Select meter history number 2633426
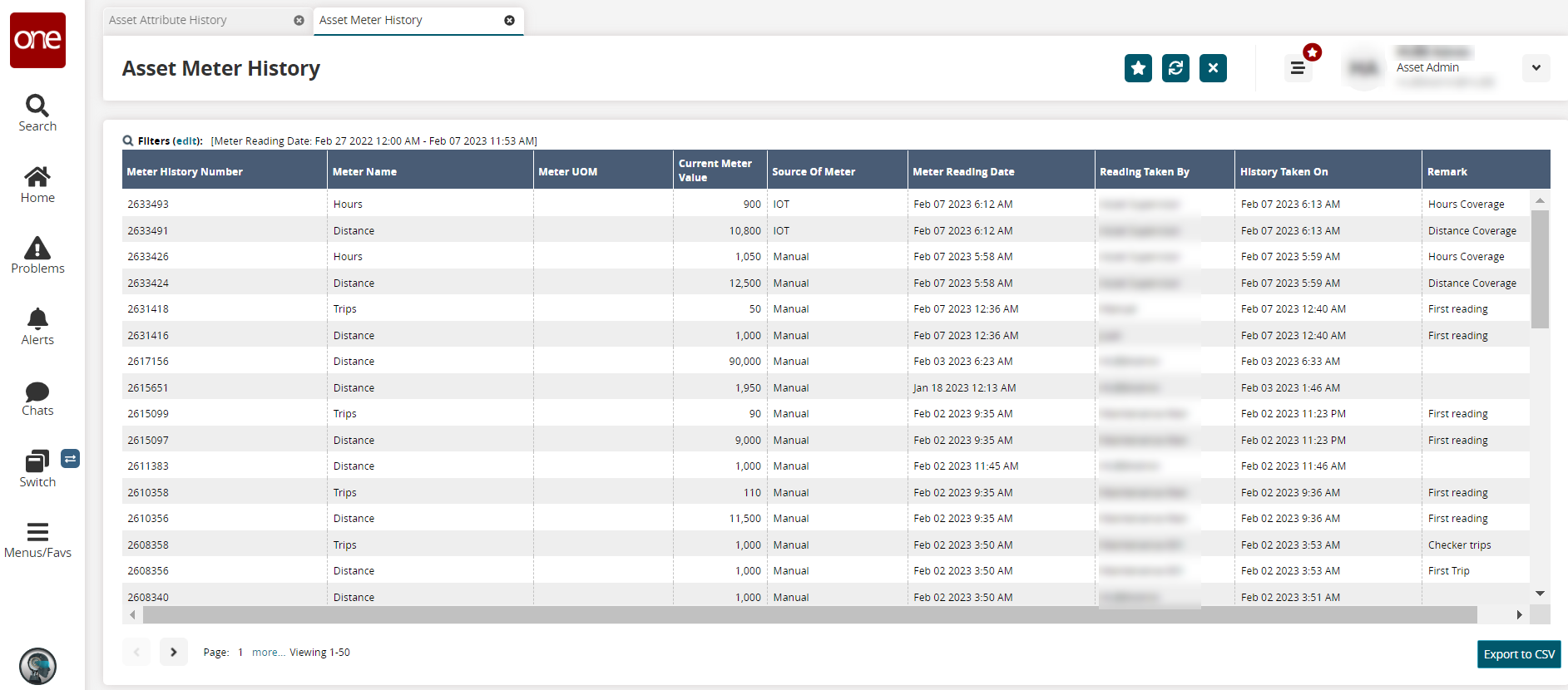The width and height of the screenshot is (1568, 690). point(148,257)
